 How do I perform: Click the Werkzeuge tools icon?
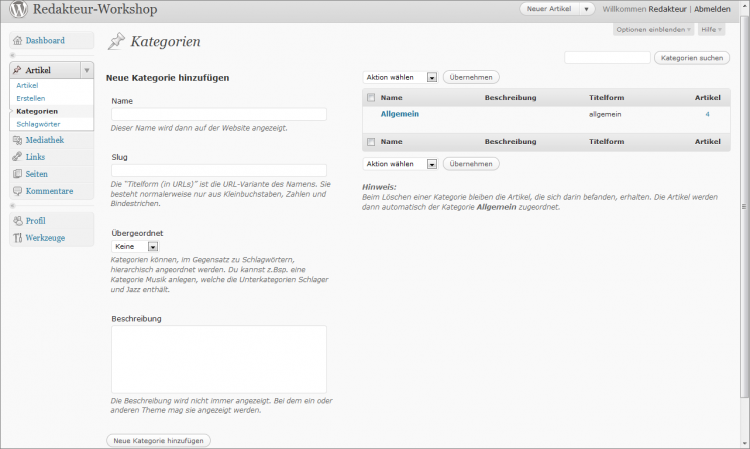pos(18,238)
